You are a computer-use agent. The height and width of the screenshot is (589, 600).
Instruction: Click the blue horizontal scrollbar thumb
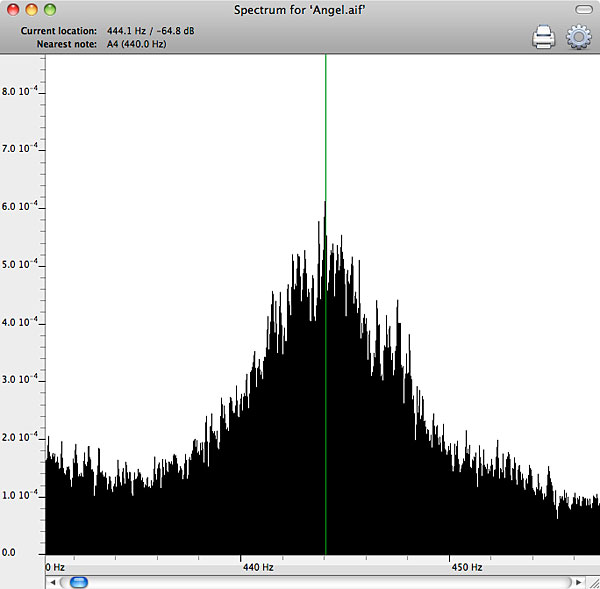pos(77,581)
